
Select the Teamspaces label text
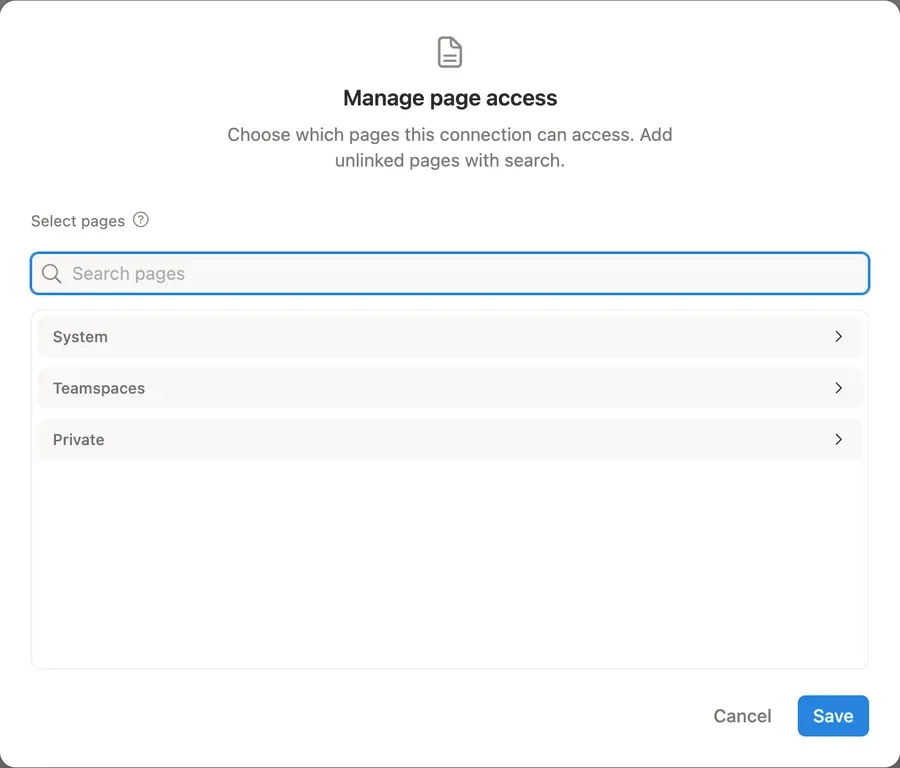[x=99, y=389]
